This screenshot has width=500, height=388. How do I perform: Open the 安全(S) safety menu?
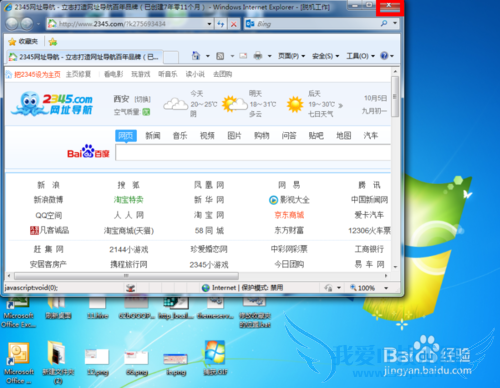(x=325, y=56)
